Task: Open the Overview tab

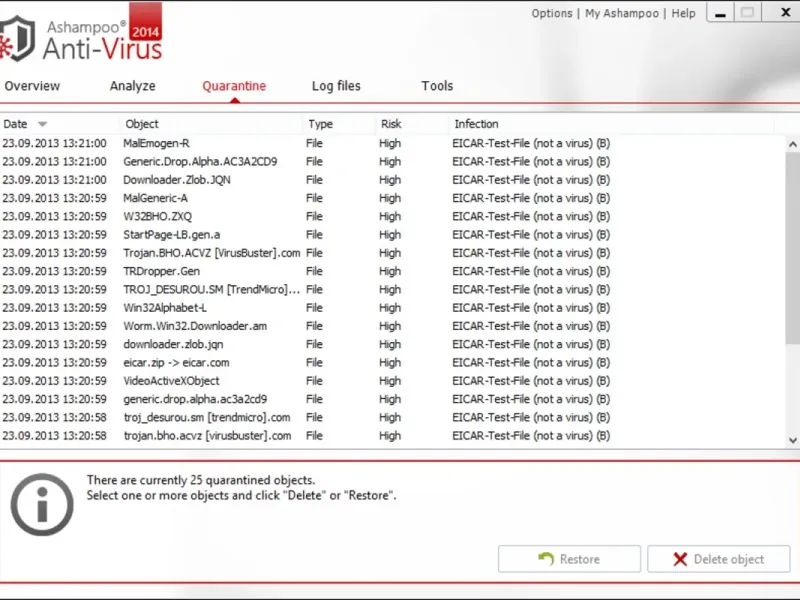Action: [x=32, y=86]
